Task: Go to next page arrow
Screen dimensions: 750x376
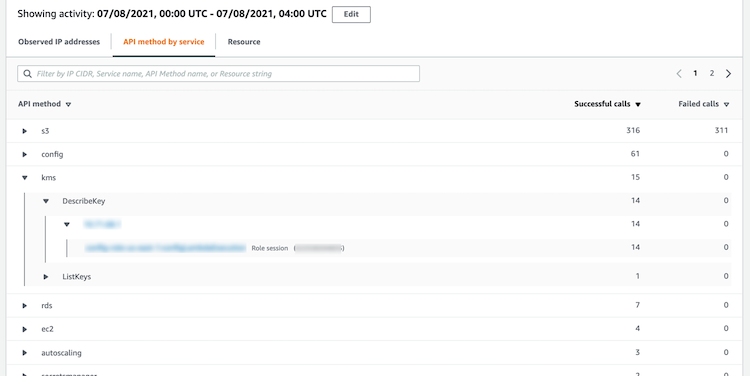Action: click(728, 74)
